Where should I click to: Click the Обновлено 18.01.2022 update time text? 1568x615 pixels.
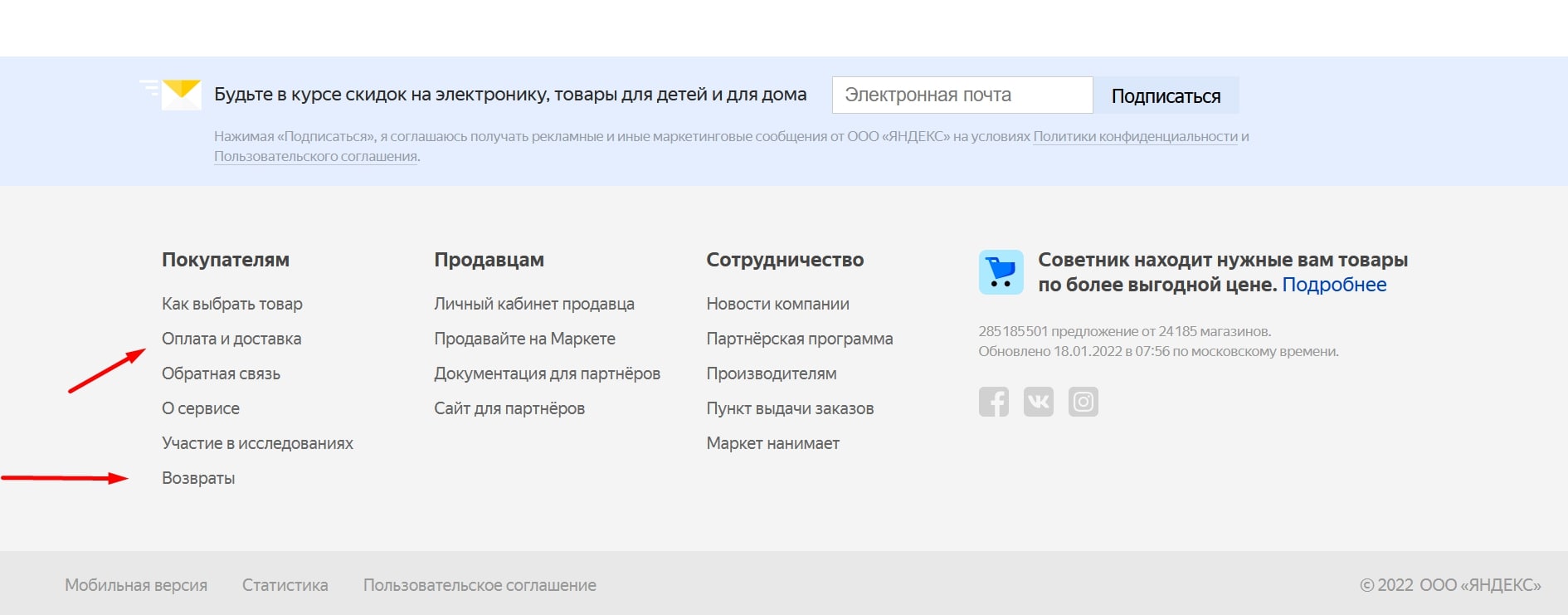(1158, 351)
